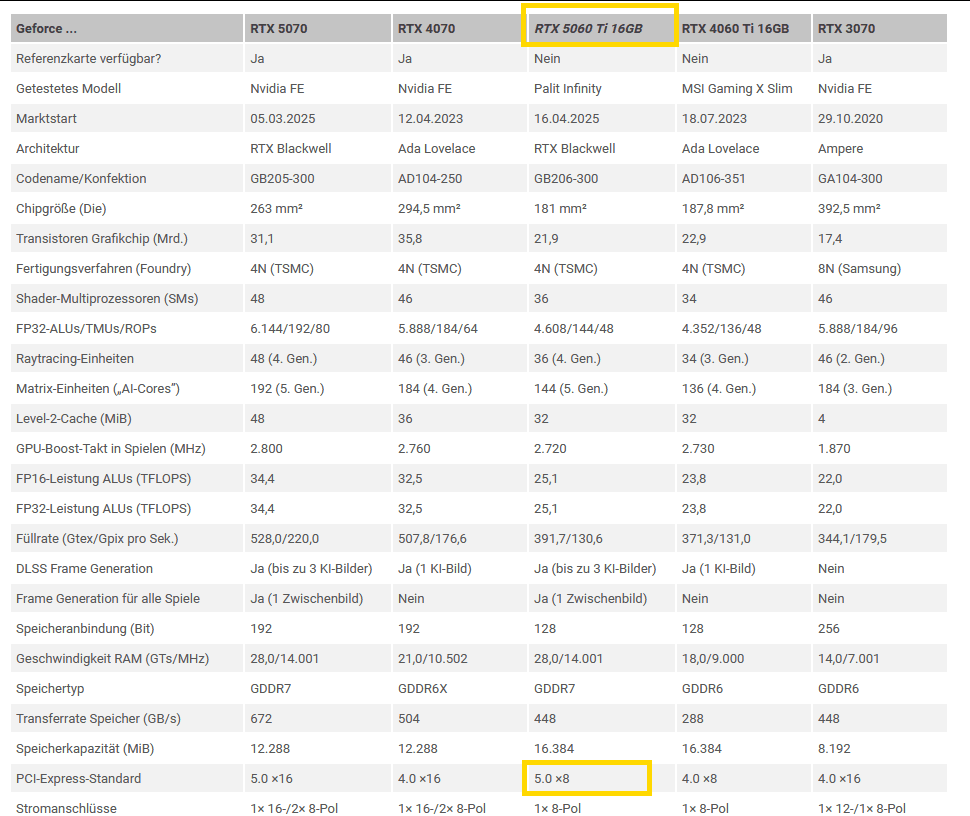970x816 pixels.
Task: Select codename GB206-300
Action: [x=566, y=179]
